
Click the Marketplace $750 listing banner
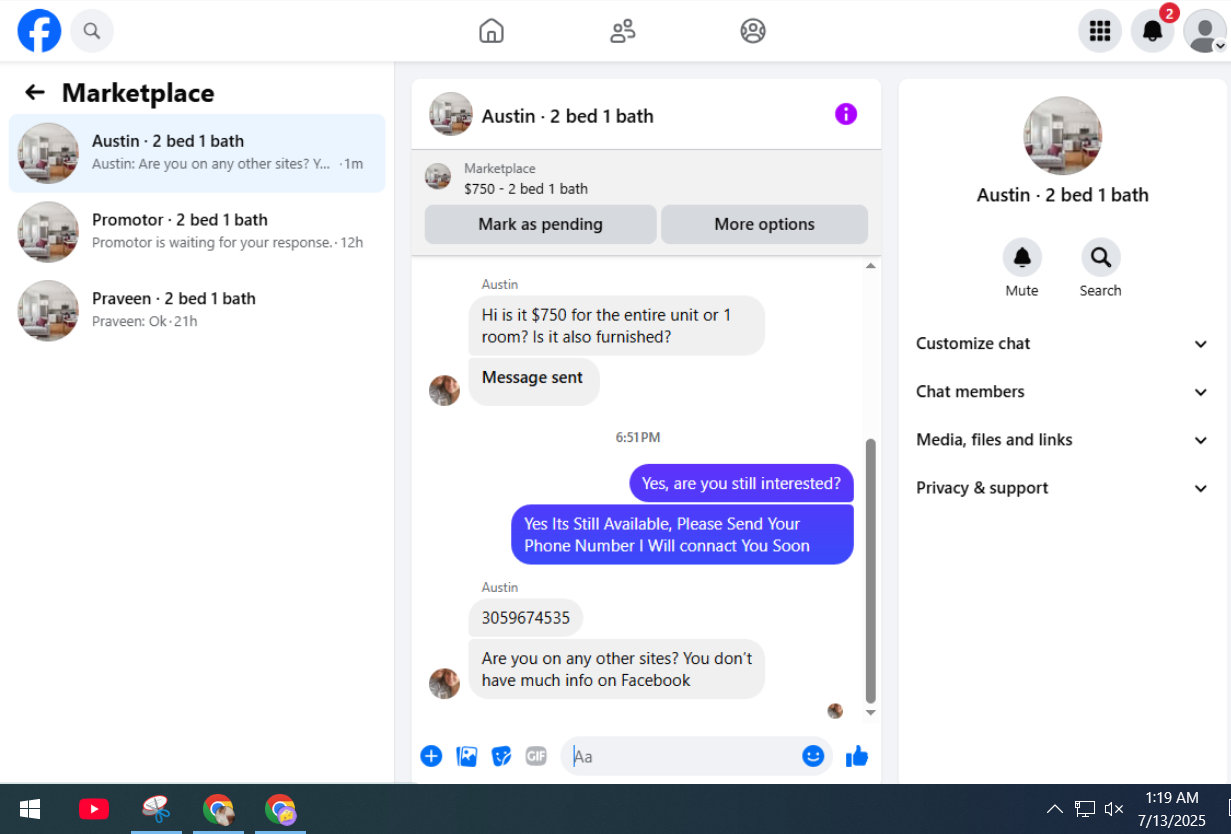point(646,177)
